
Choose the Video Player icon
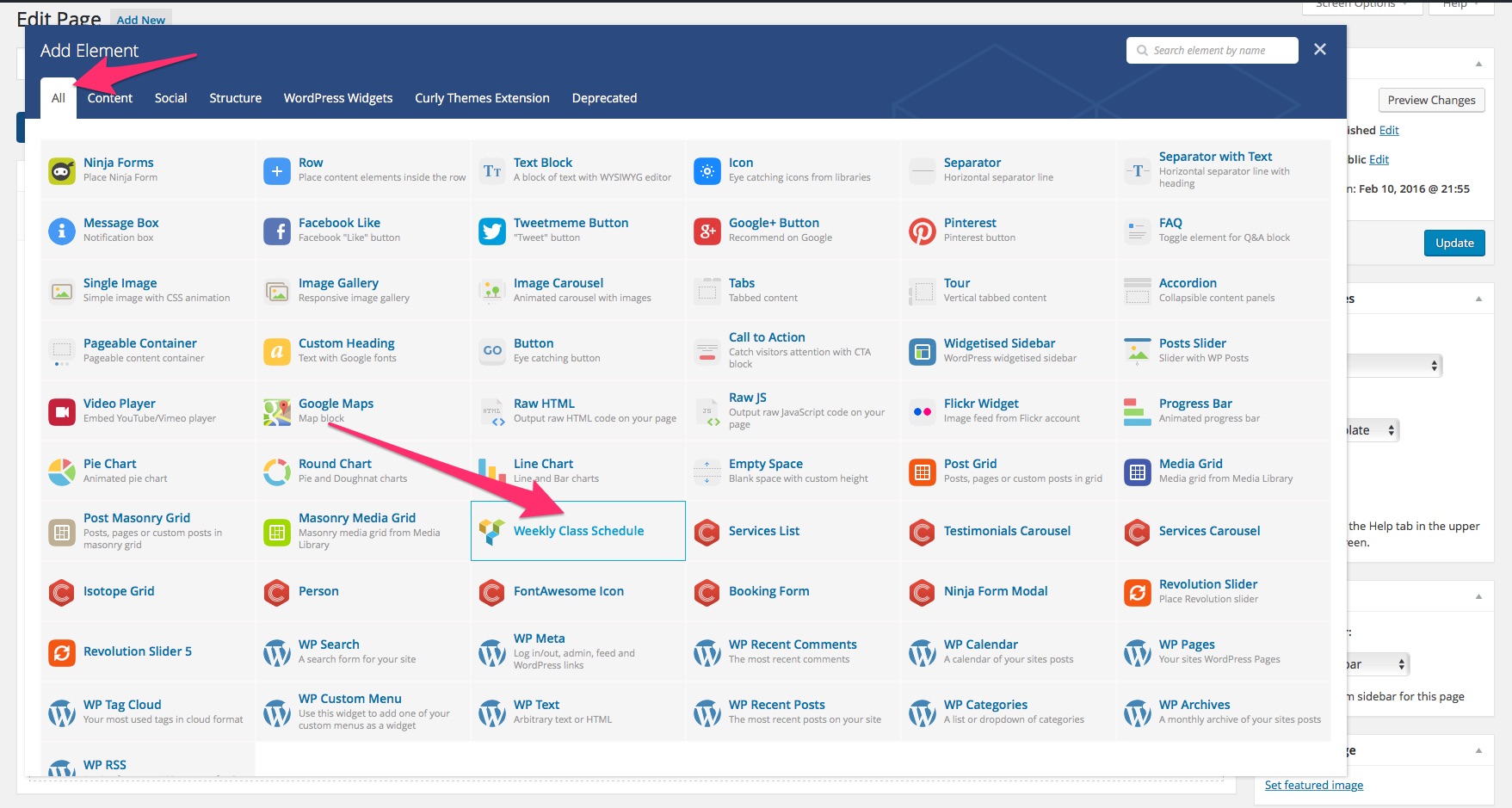click(x=62, y=412)
